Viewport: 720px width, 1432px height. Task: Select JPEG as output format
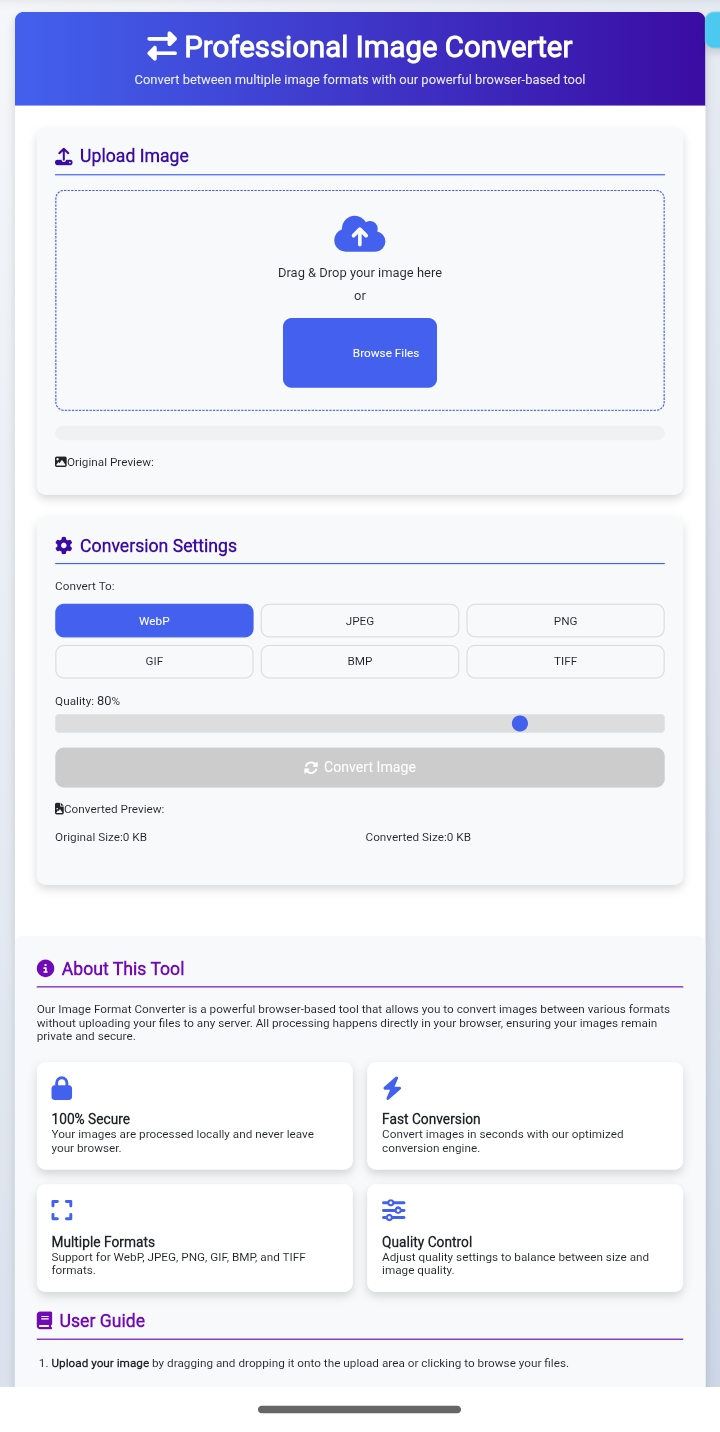360,621
